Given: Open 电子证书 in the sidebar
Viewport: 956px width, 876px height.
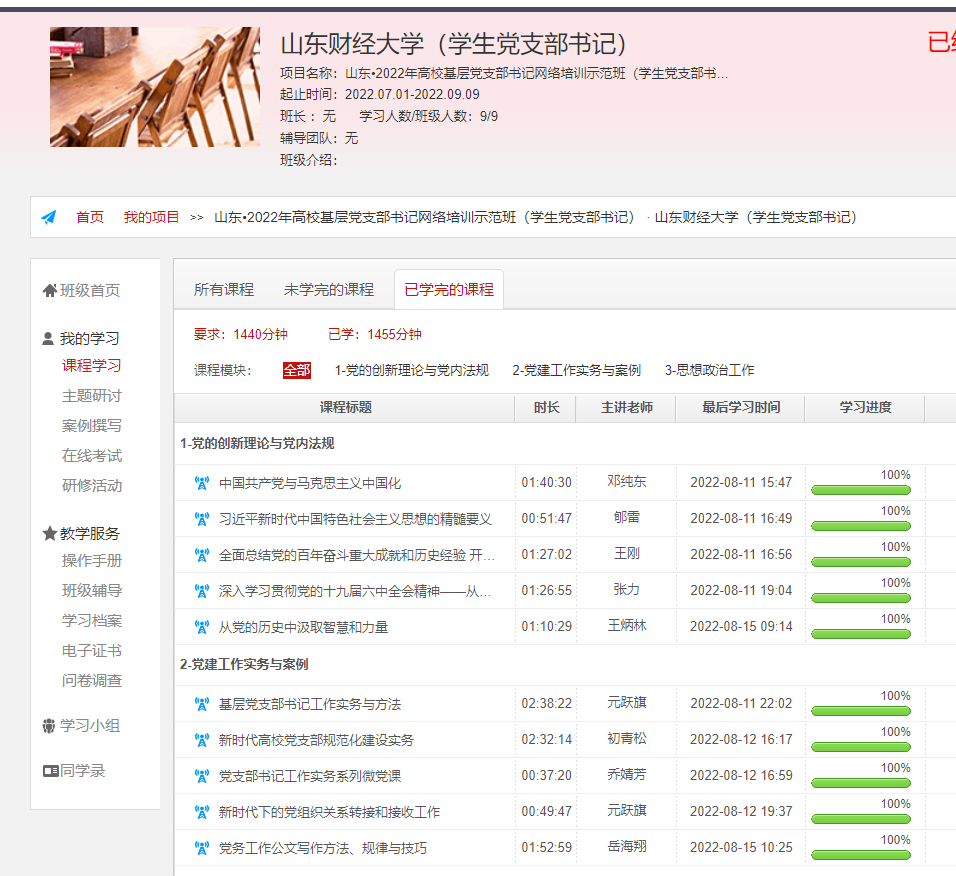Looking at the screenshot, I should tap(92, 651).
